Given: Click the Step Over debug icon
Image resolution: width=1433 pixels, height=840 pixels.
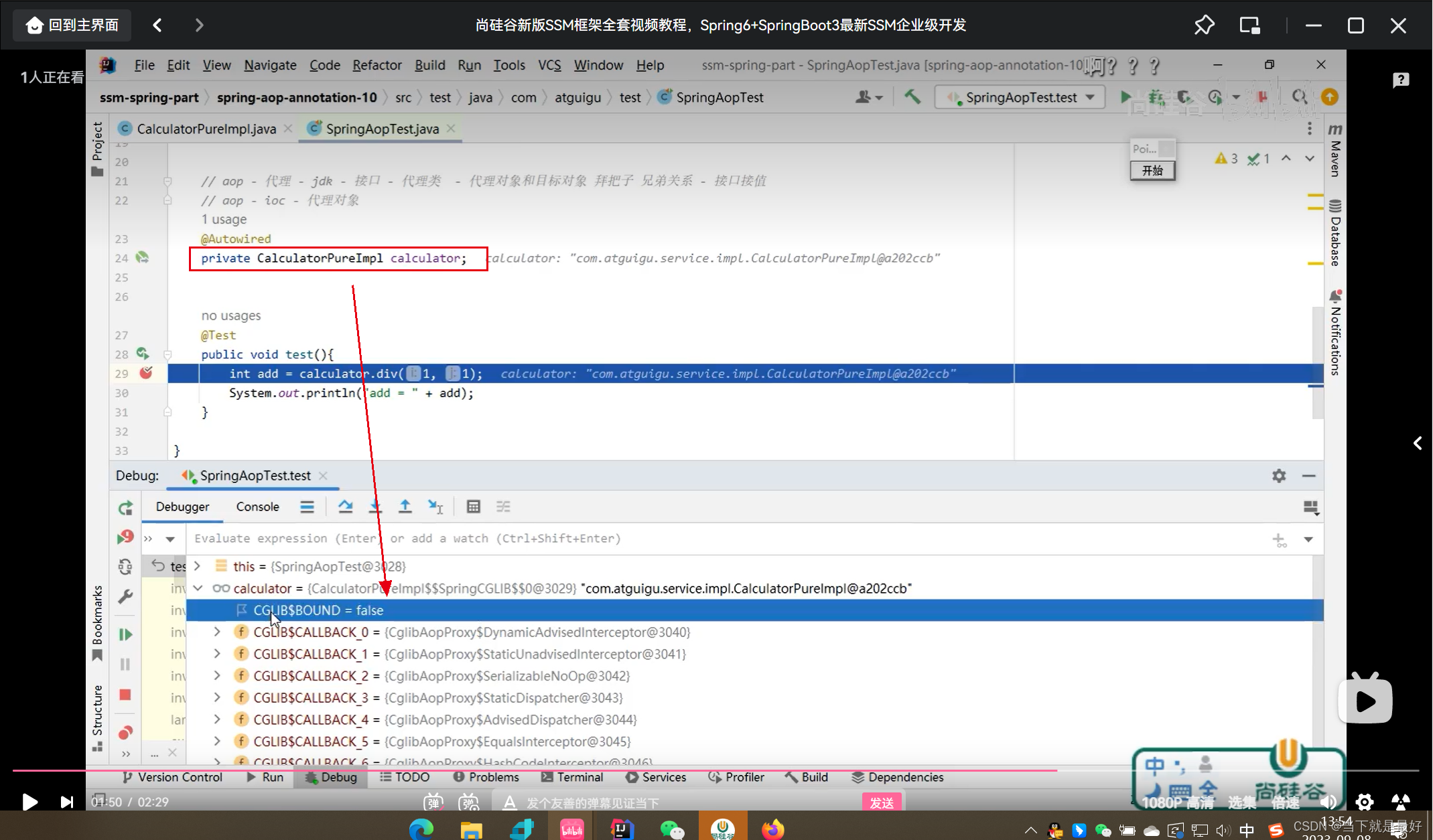Looking at the screenshot, I should pos(345,507).
